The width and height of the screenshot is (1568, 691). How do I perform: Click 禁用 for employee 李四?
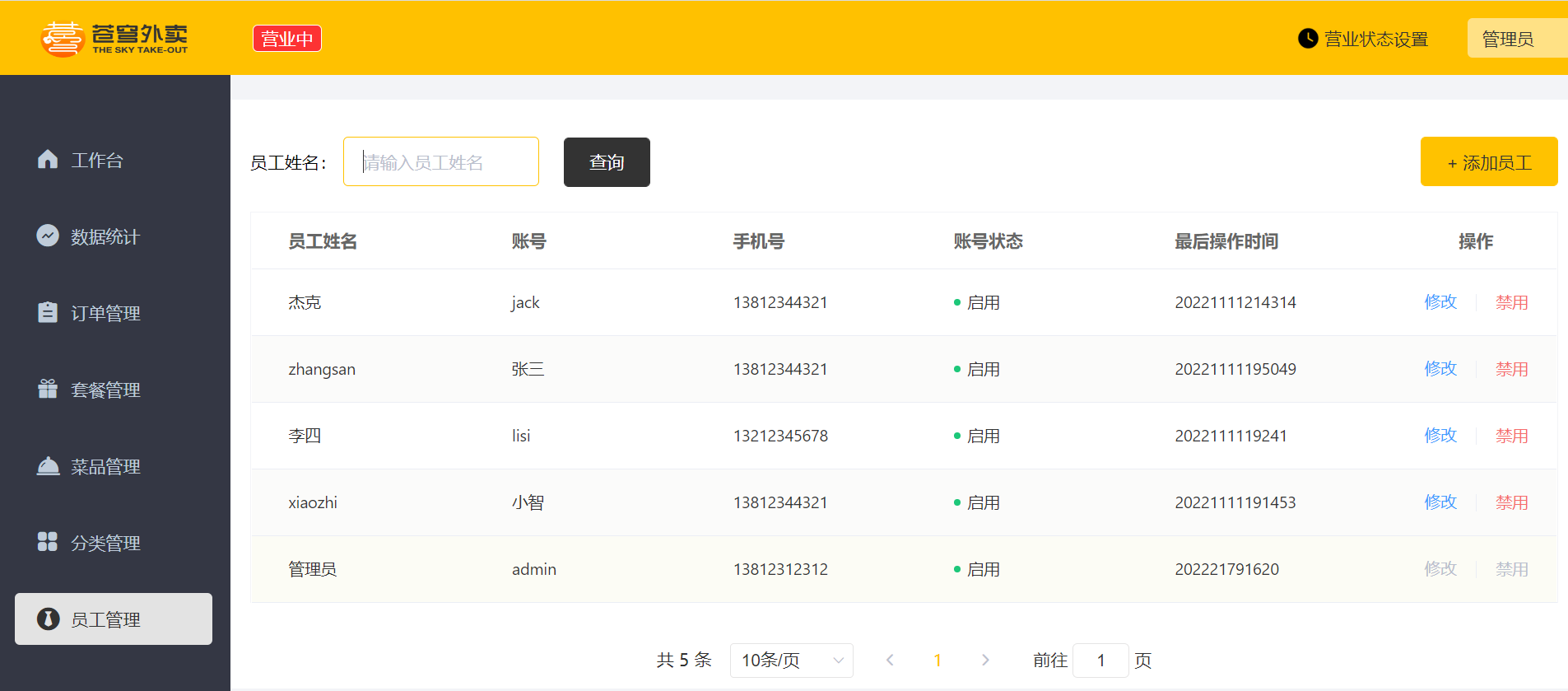pyautogui.click(x=1511, y=436)
